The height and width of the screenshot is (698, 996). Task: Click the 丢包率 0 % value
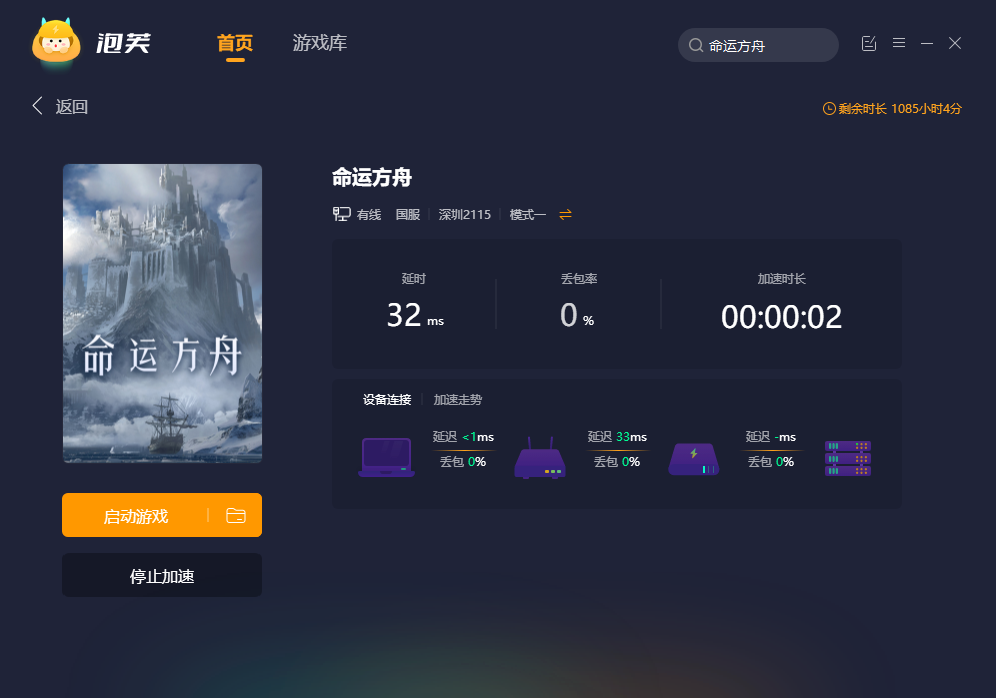tap(577, 315)
